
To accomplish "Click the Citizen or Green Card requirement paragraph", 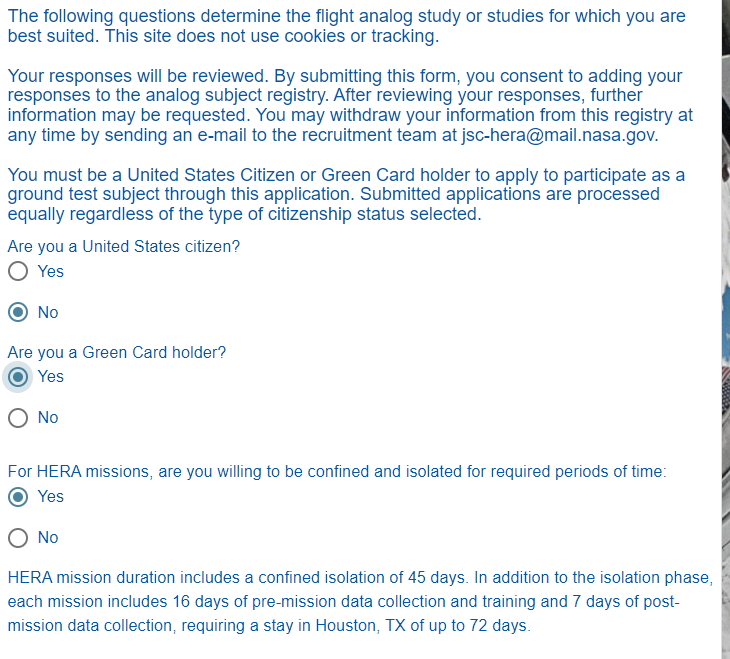I will [x=346, y=194].
